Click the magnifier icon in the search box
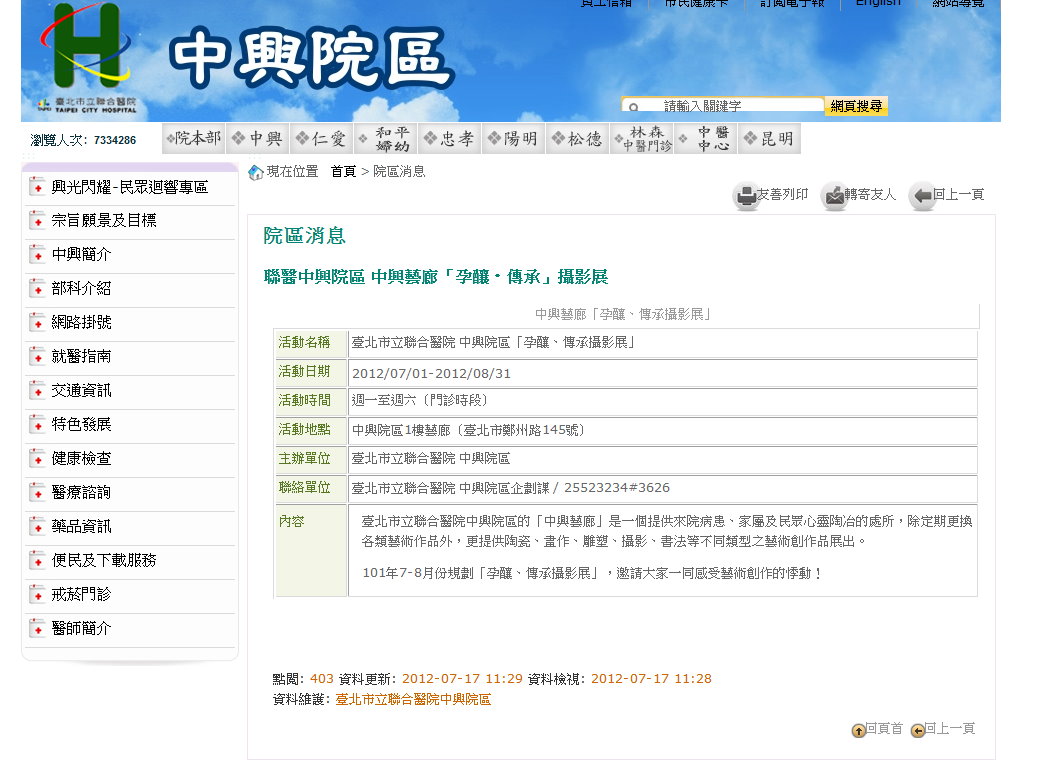Viewport: 1040px width, 773px height. pyautogui.click(x=633, y=107)
